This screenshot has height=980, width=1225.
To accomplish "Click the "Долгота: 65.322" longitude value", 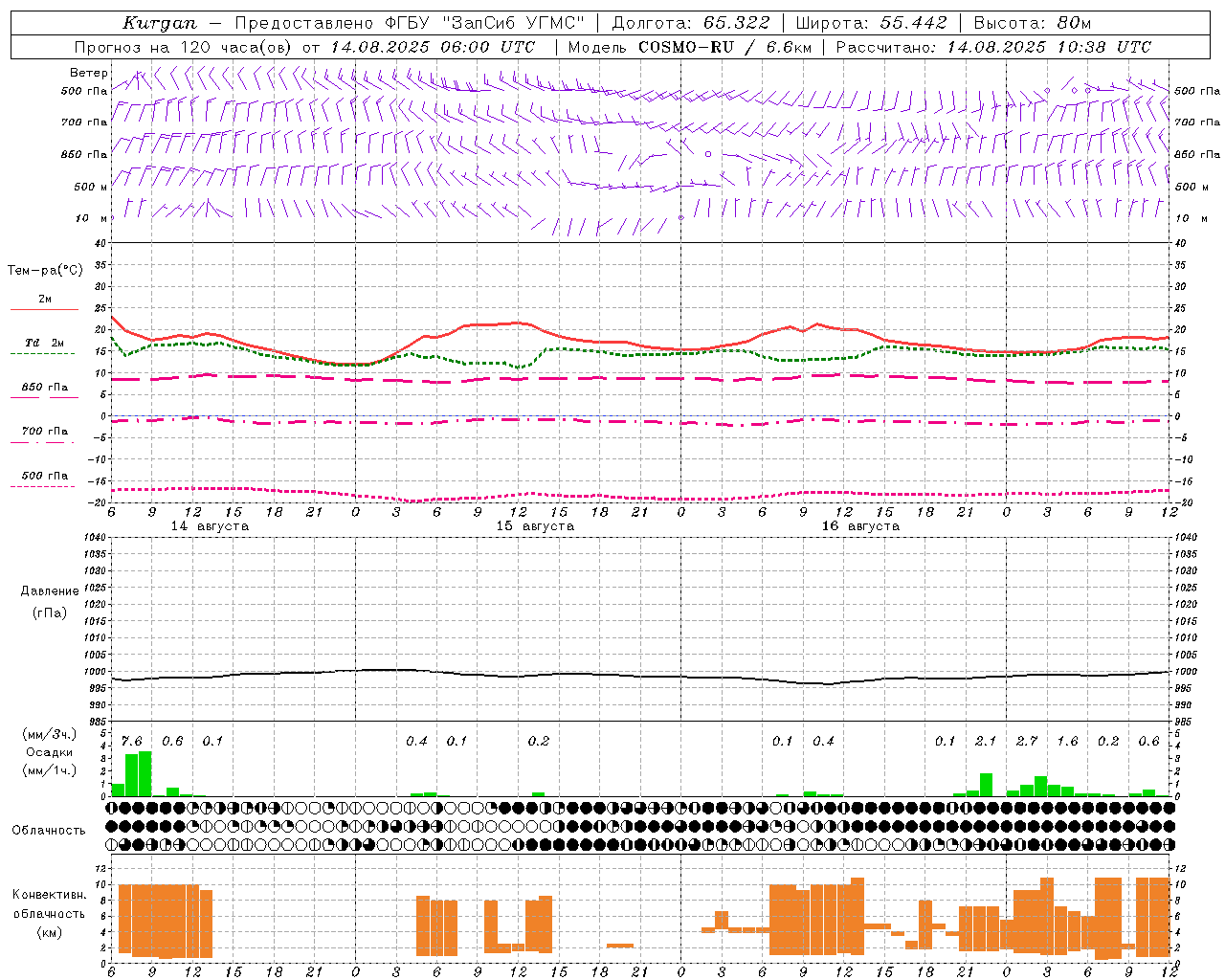I will [693, 23].
